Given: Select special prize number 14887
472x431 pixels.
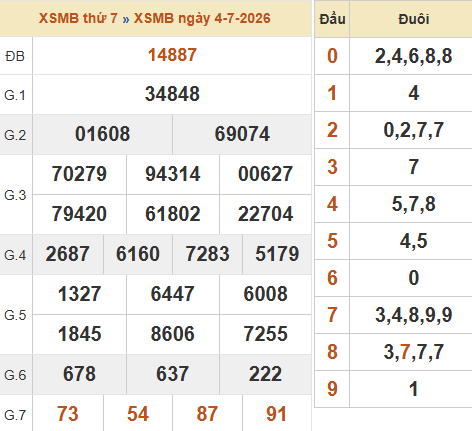Looking at the screenshot, I should 172,55.
